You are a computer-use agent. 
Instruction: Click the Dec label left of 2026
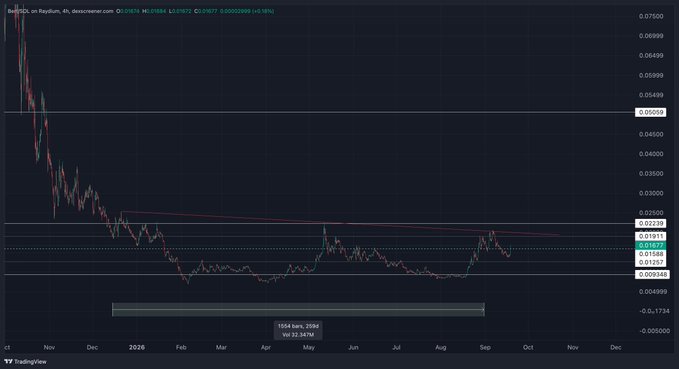tap(92, 347)
